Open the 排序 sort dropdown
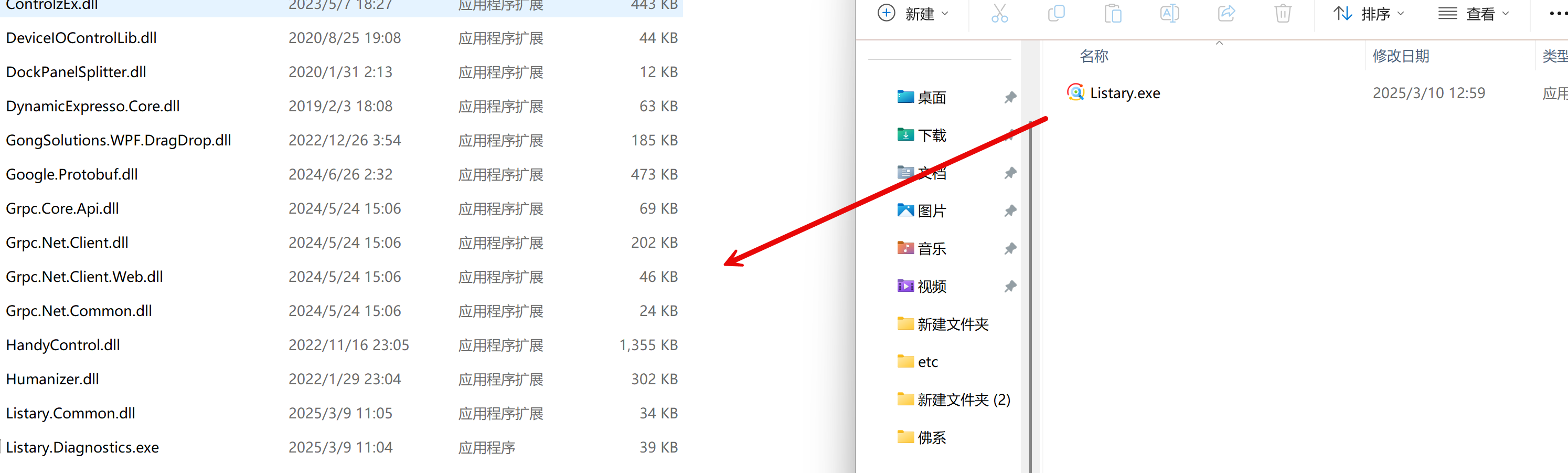The height and width of the screenshot is (473, 1568). 1368,14
